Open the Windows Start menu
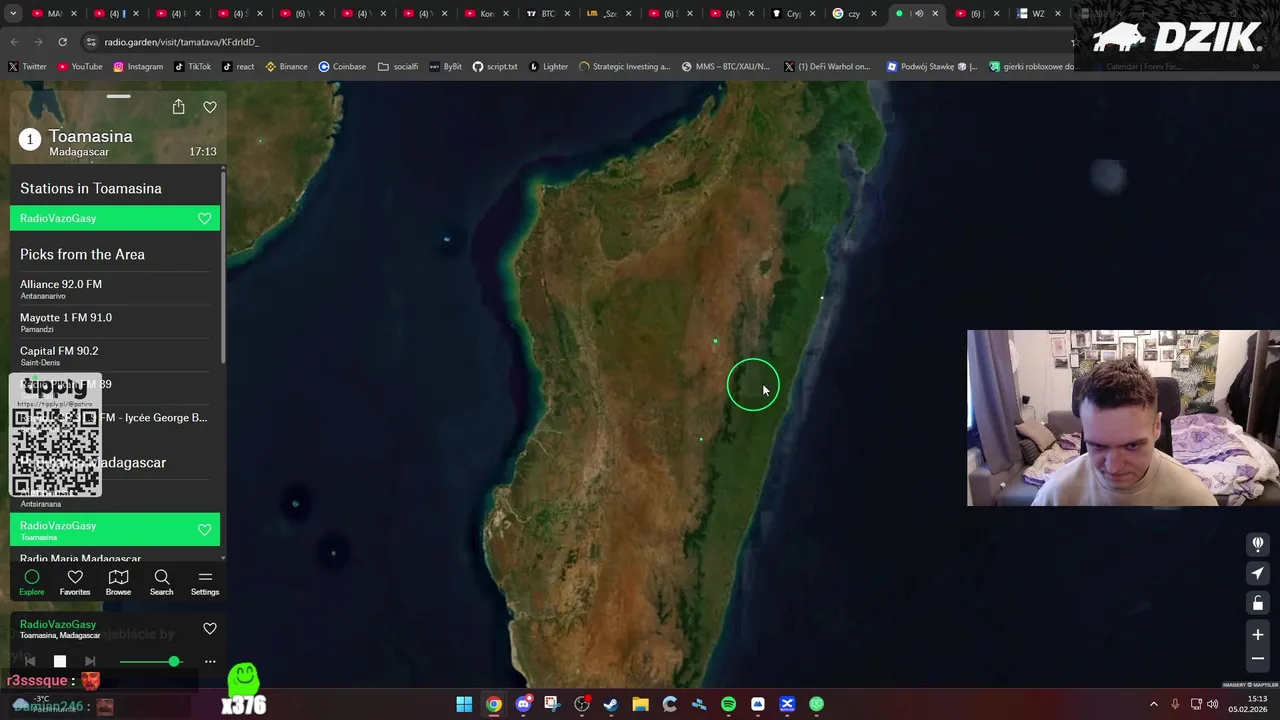 [464, 704]
